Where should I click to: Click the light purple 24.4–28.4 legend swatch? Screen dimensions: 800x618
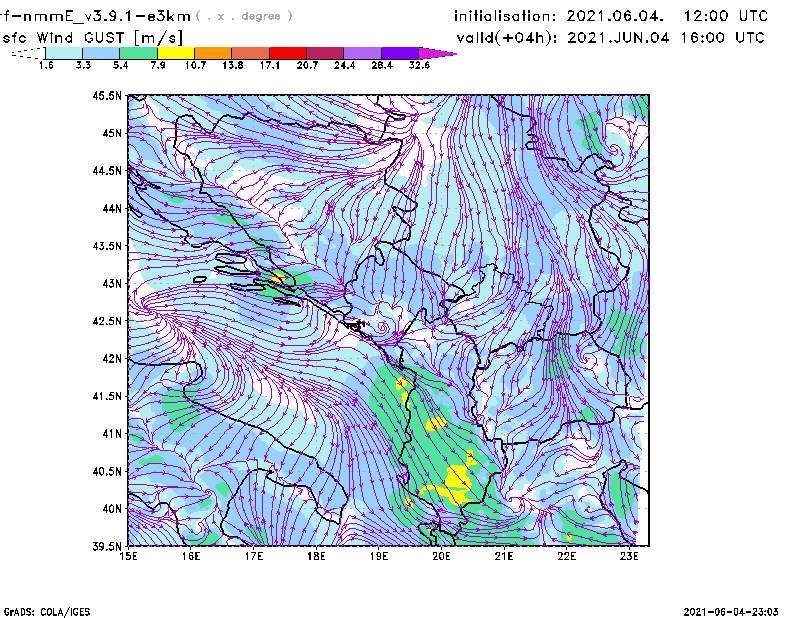(x=362, y=53)
